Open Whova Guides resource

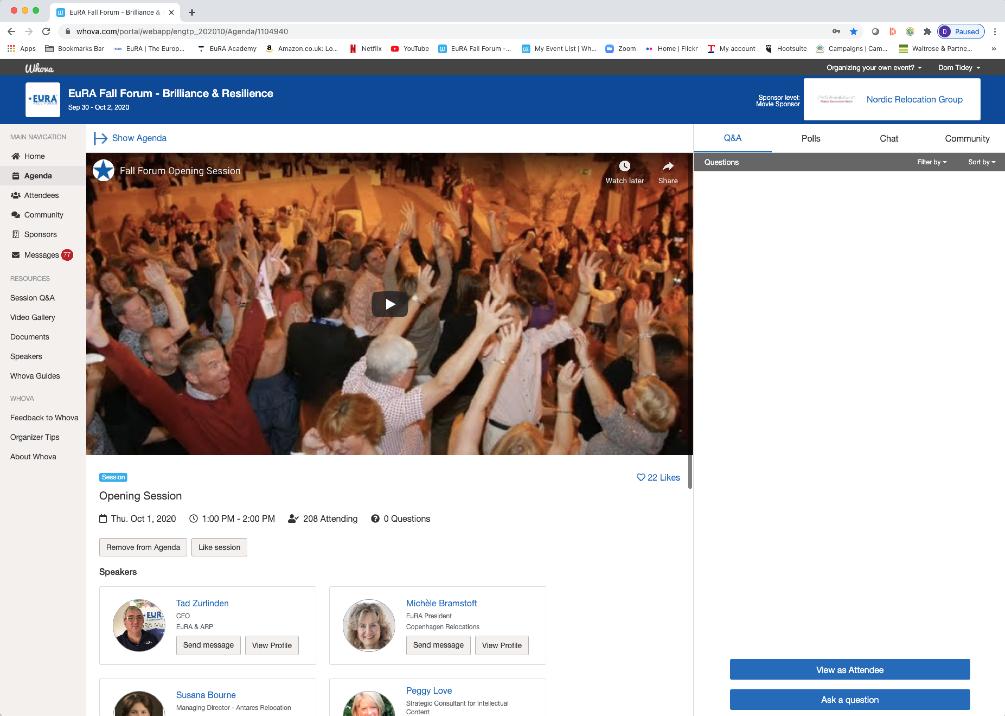(x=35, y=376)
